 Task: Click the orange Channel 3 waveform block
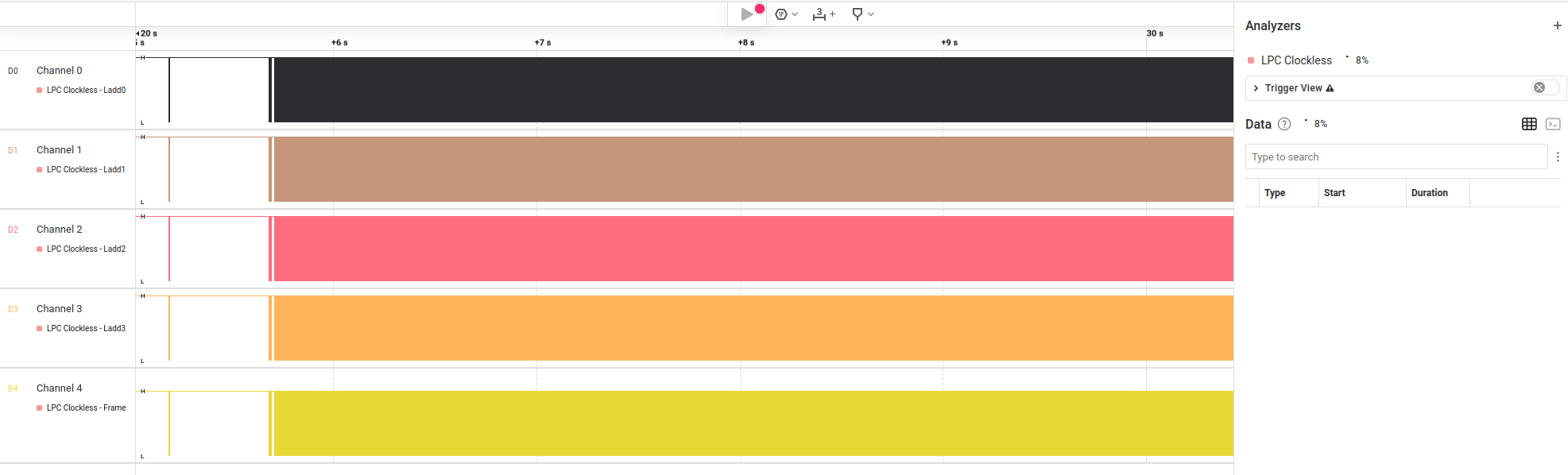[x=753, y=328]
